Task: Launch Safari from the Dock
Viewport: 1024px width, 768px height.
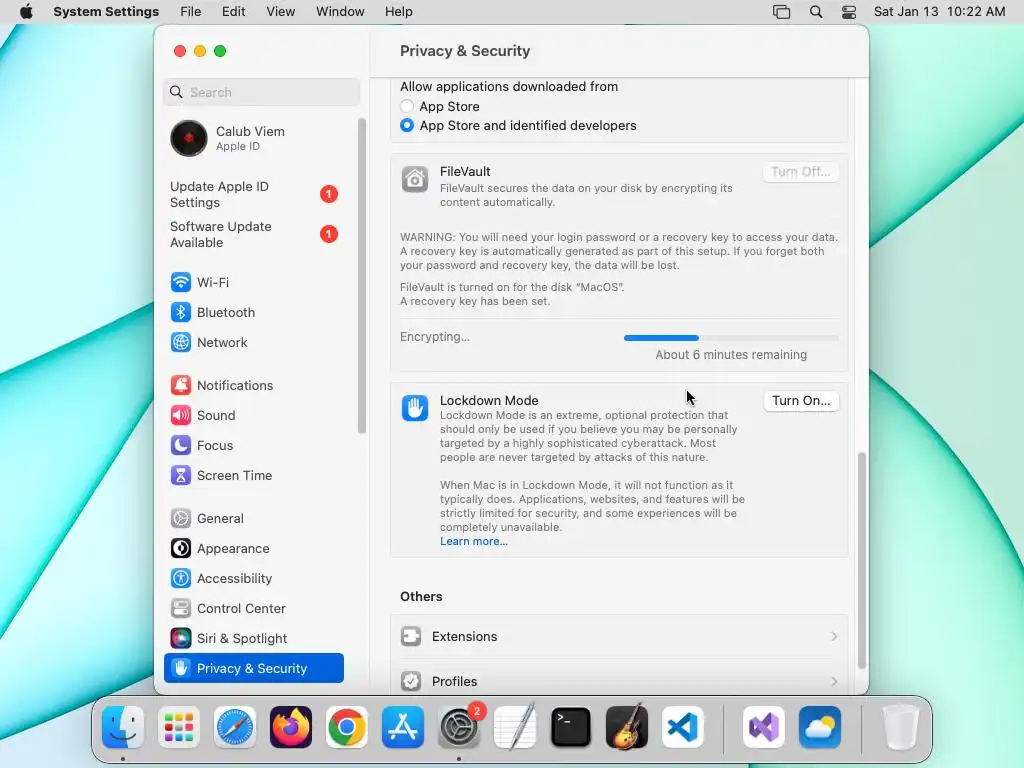Action: (x=235, y=727)
